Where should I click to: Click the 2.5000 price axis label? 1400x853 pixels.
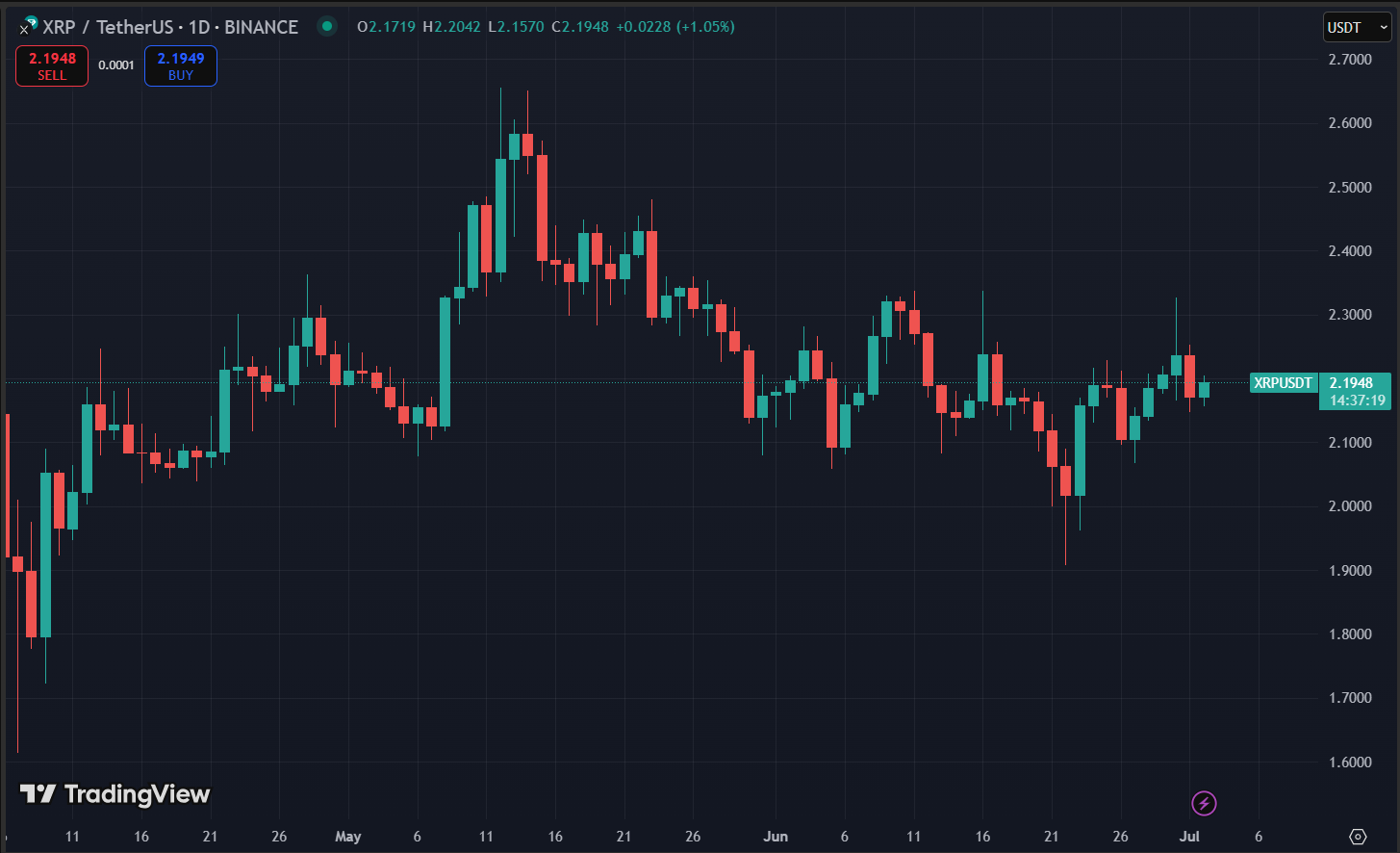1350,188
